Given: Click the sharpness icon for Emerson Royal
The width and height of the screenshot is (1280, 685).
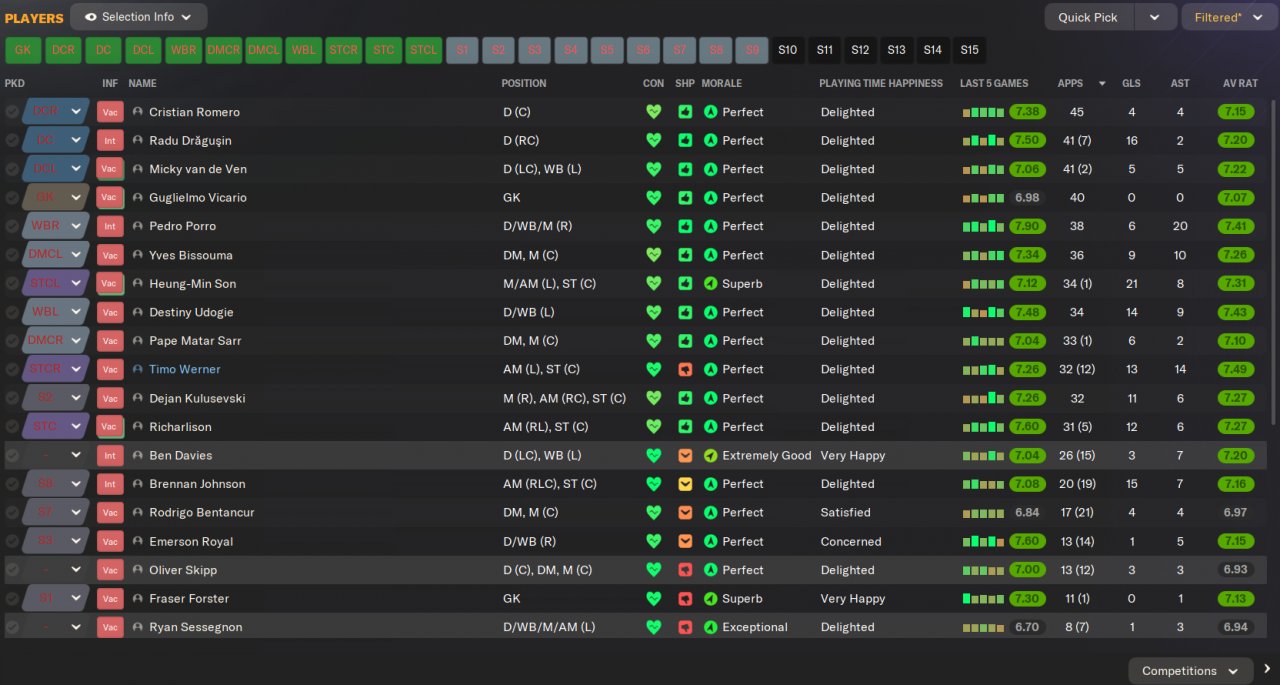Looking at the screenshot, I should [x=685, y=541].
